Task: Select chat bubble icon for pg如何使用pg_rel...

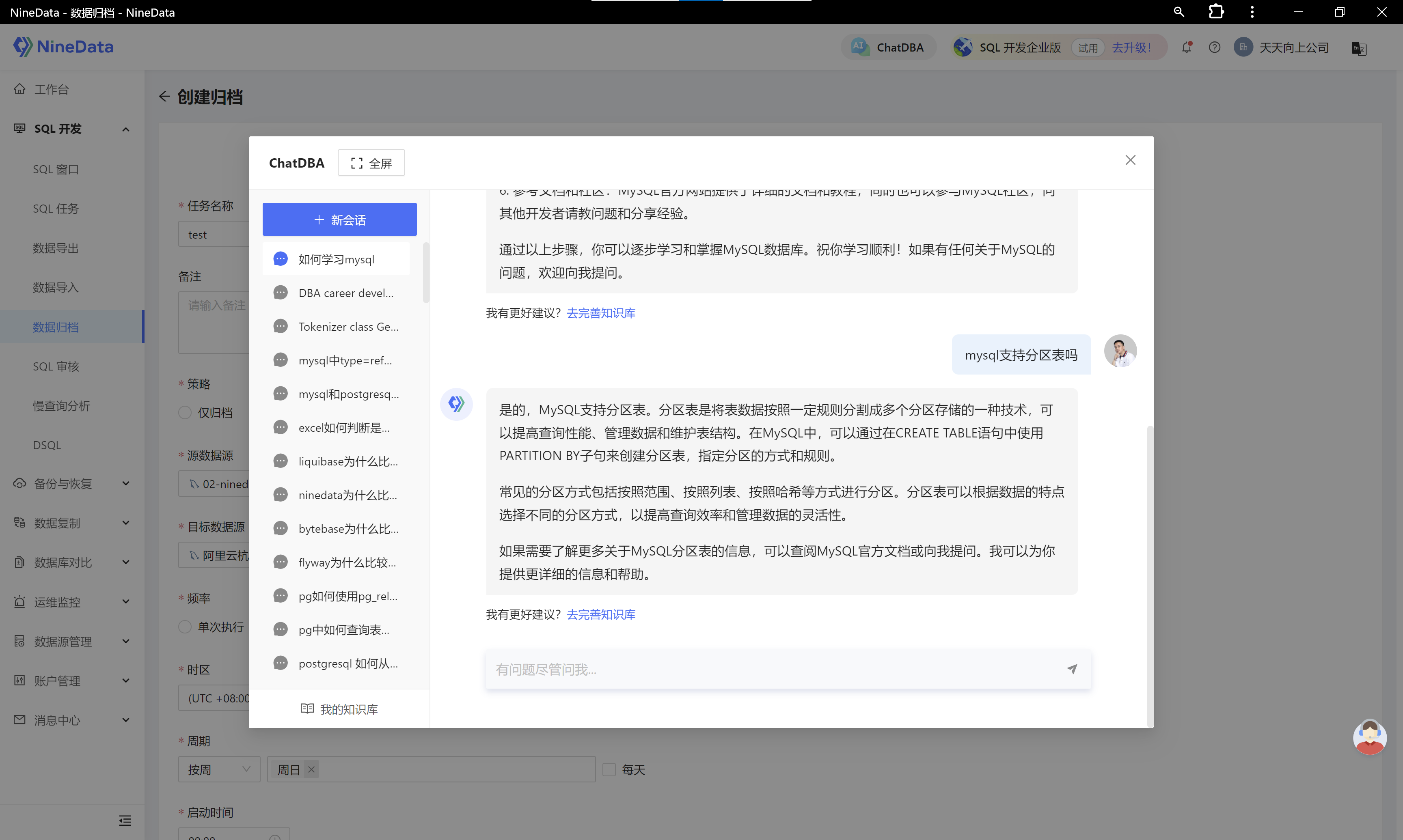Action: coord(280,595)
